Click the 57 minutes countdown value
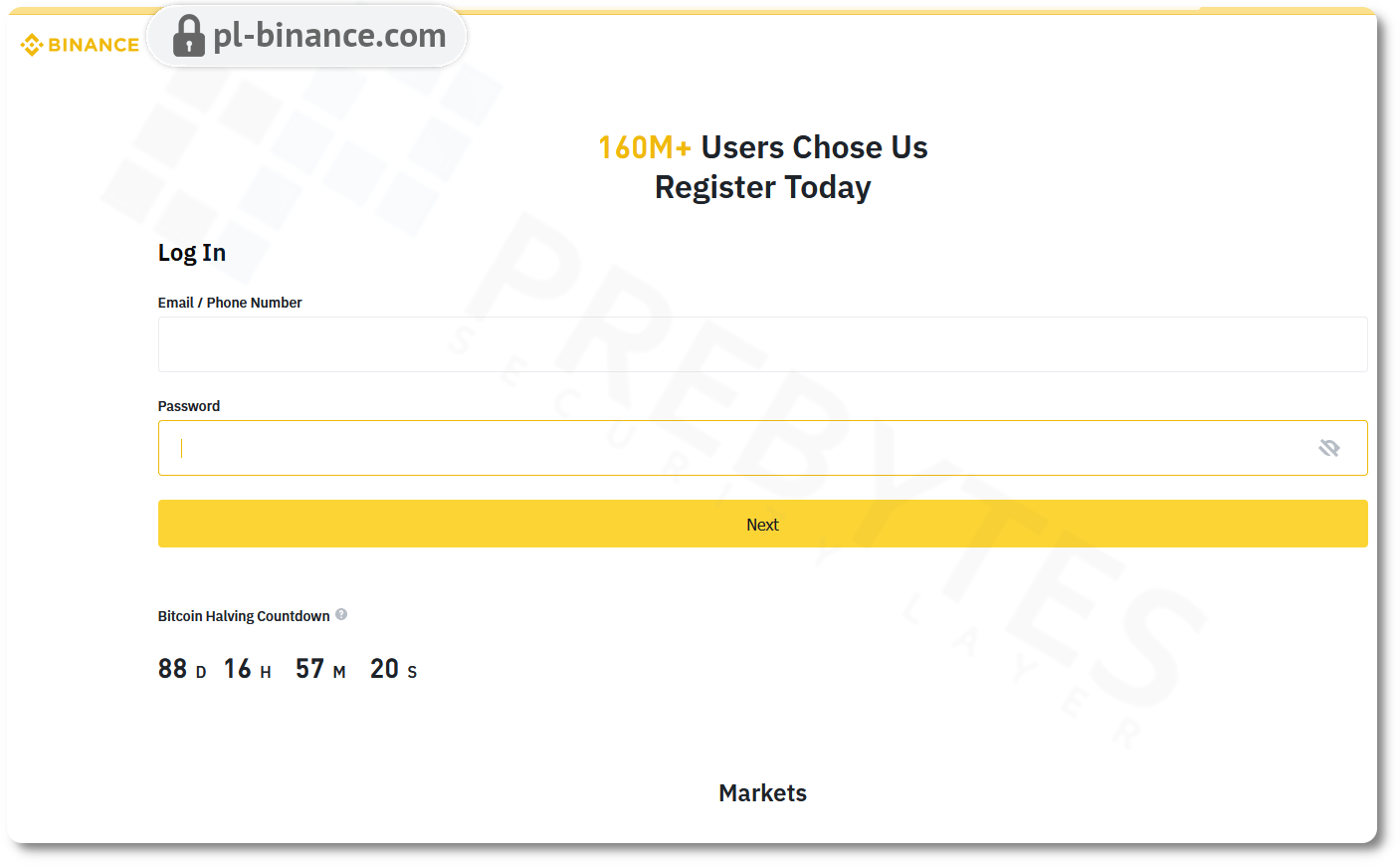 tap(310, 669)
